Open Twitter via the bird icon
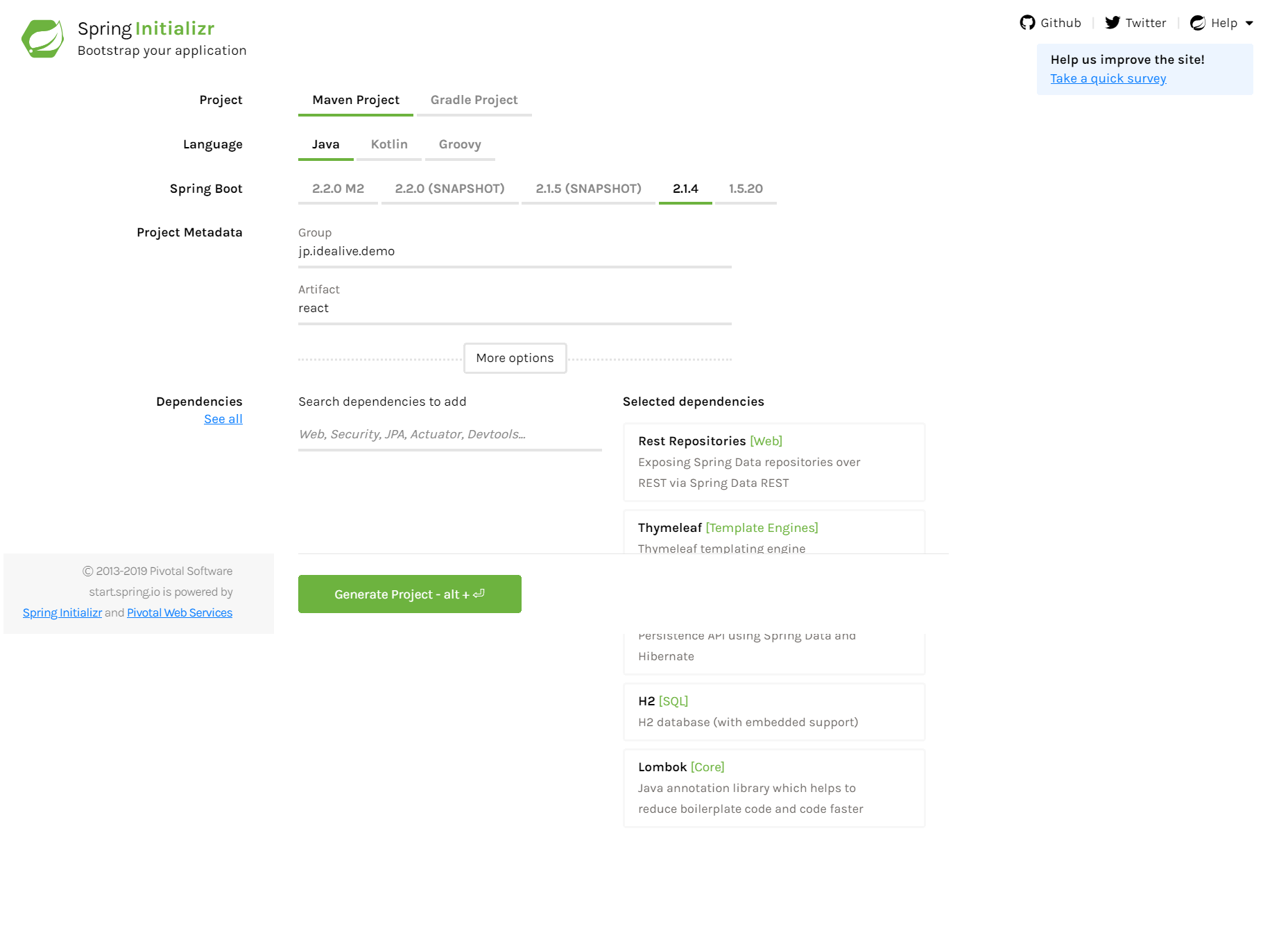Screen dimensions: 1288x946 tap(1113, 22)
